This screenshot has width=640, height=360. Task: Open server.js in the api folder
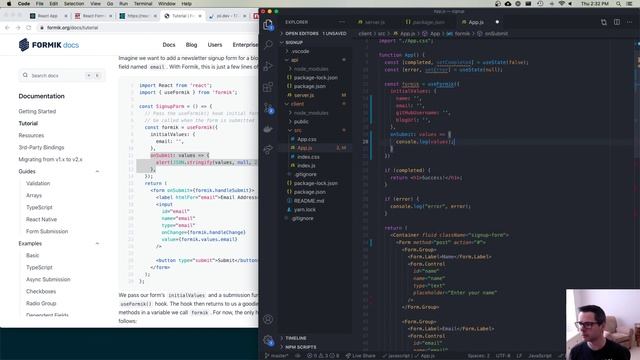coord(304,95)
